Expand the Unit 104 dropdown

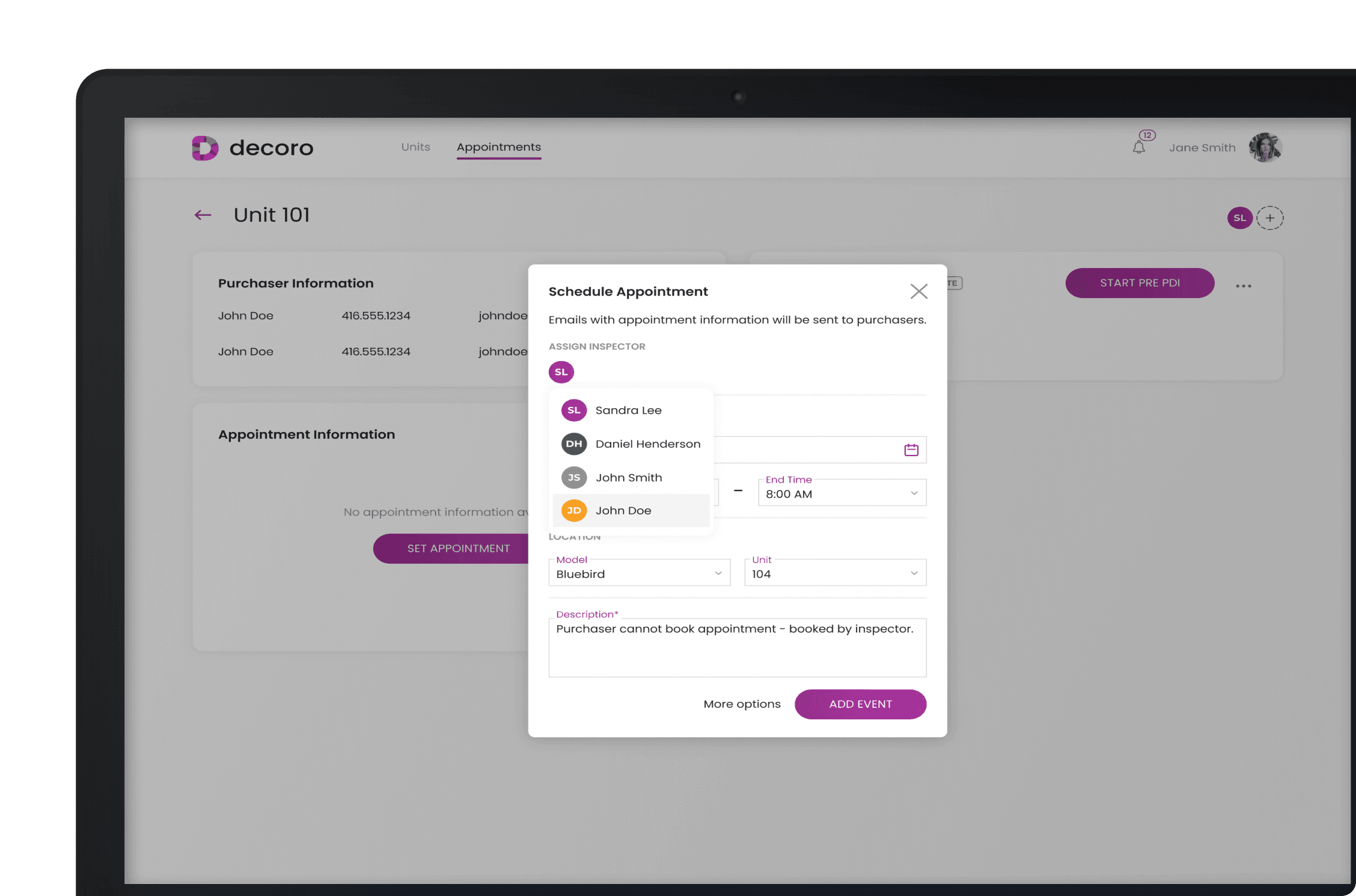(835, 573)
